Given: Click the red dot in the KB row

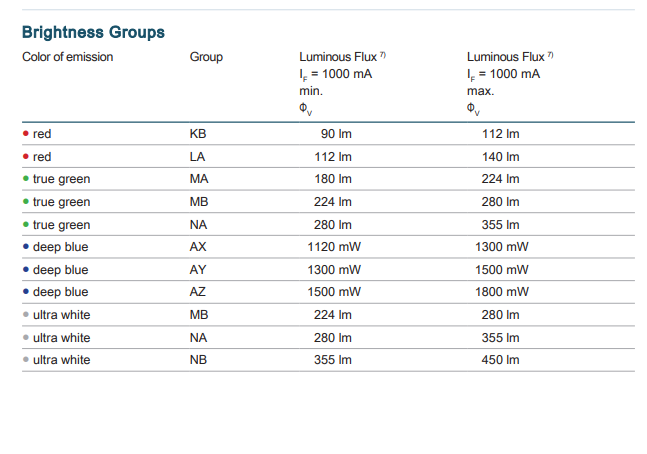Looking at the screenshot, I should click(x=25, y=134).
